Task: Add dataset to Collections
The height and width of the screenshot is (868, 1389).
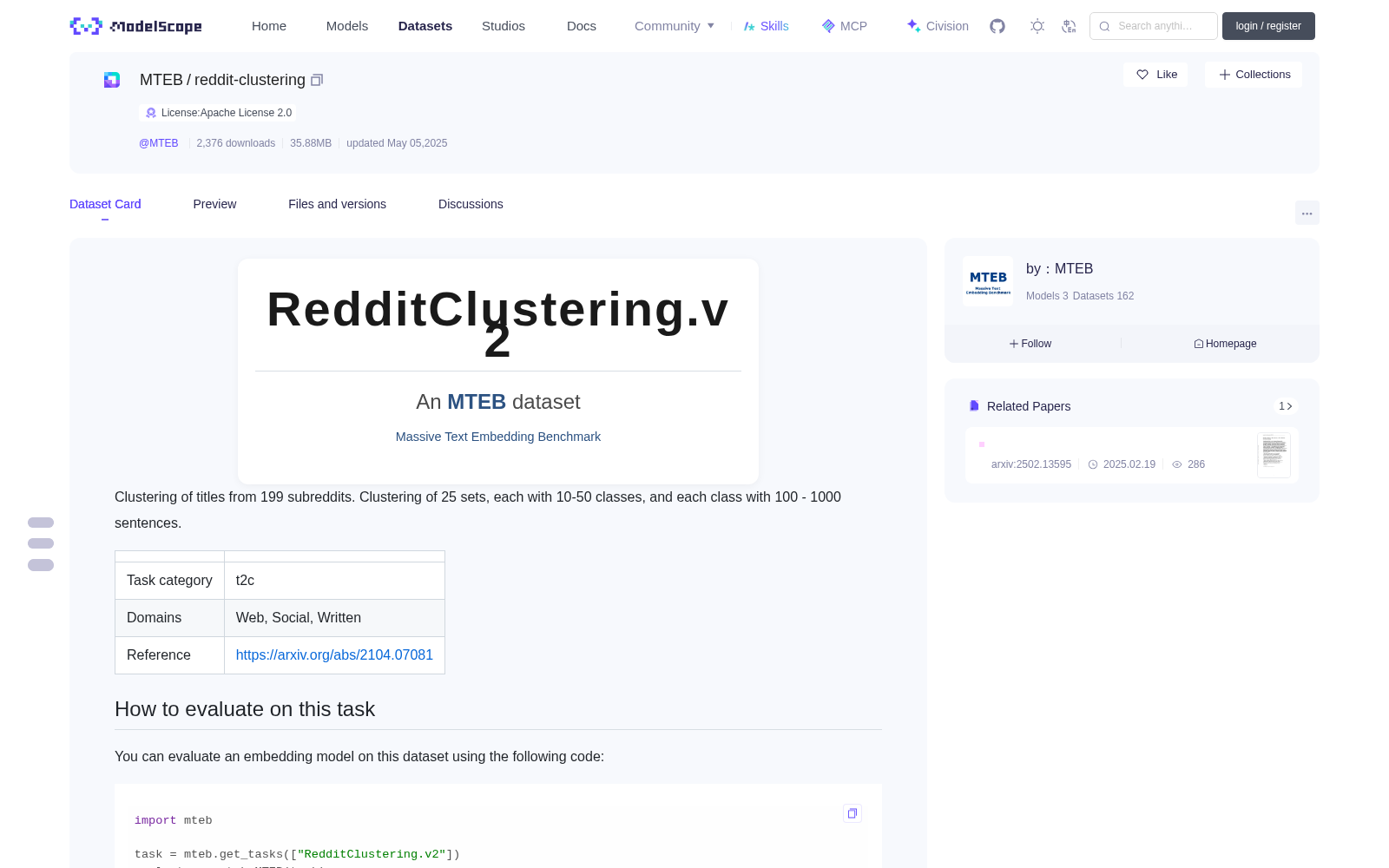Action: tap(1254, 75)
